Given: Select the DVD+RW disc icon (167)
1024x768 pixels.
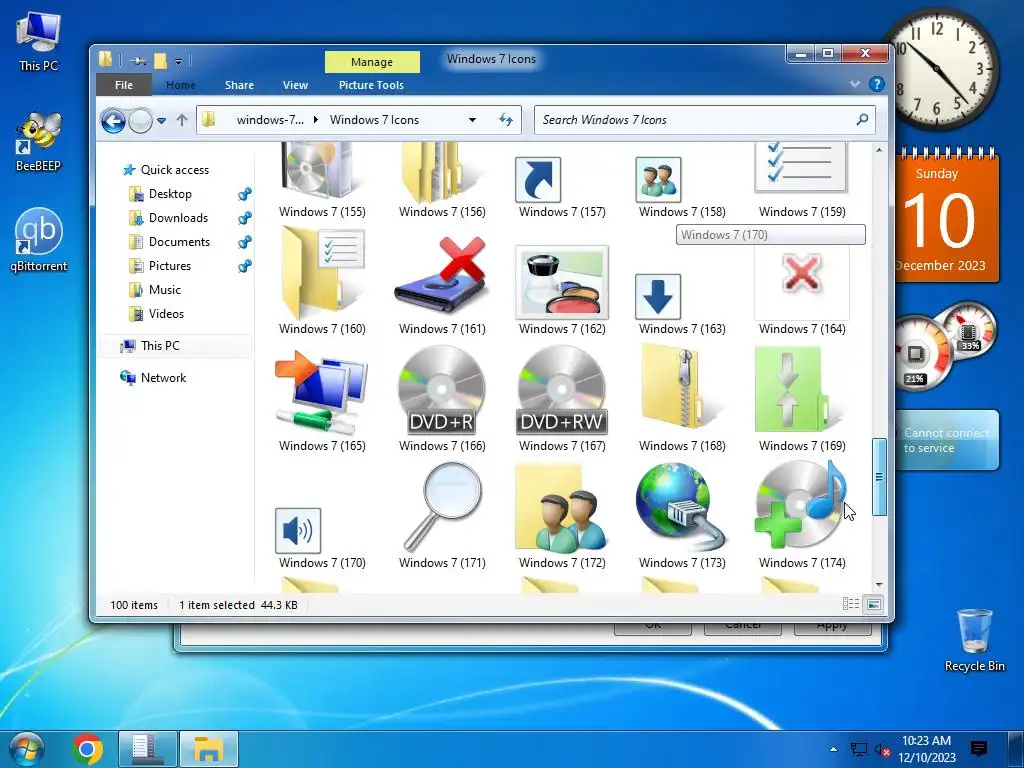Looking at the screenshot, I should click(x=562, y=391).
